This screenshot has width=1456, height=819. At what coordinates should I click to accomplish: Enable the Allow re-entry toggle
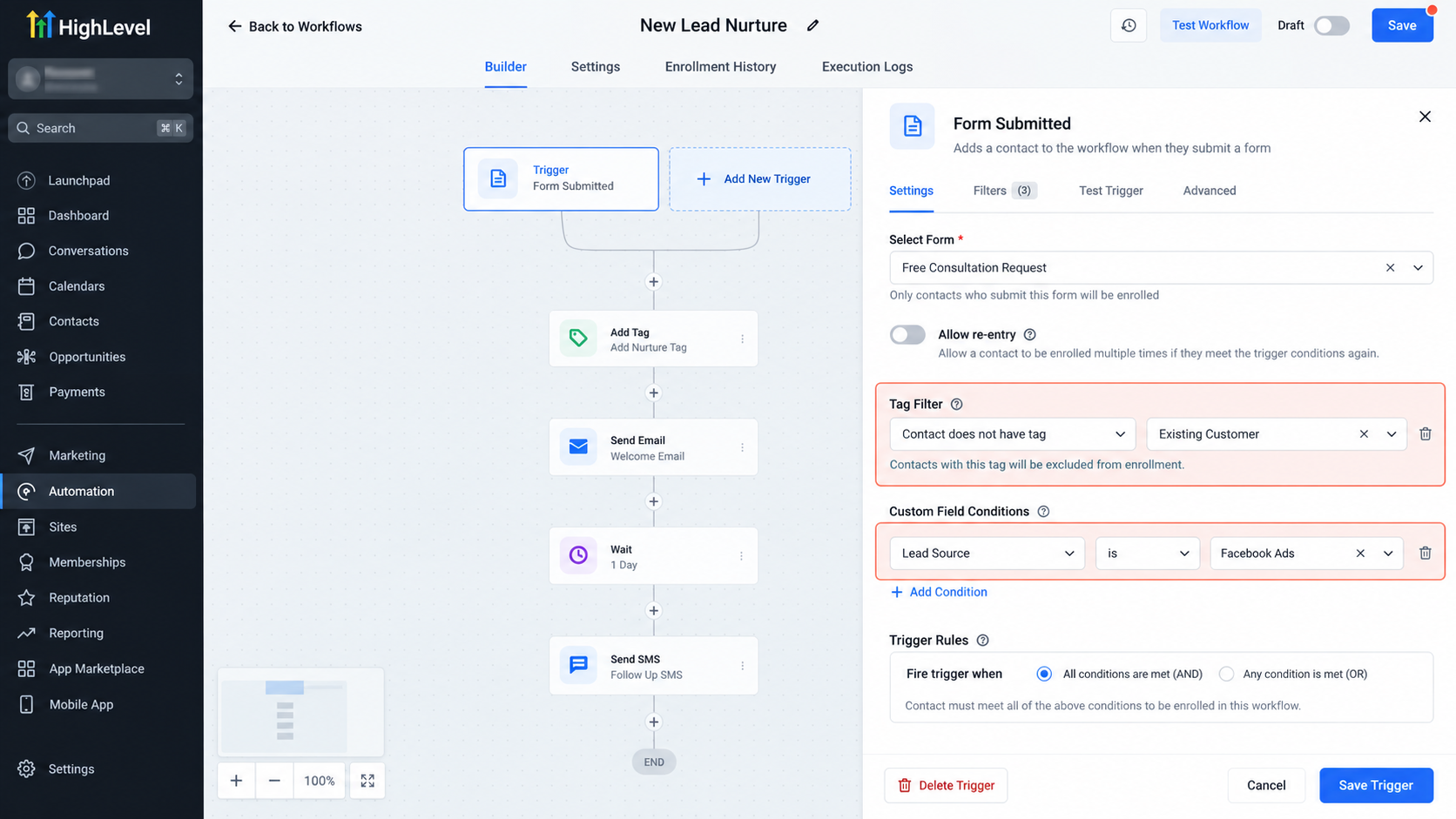(907, 335)
